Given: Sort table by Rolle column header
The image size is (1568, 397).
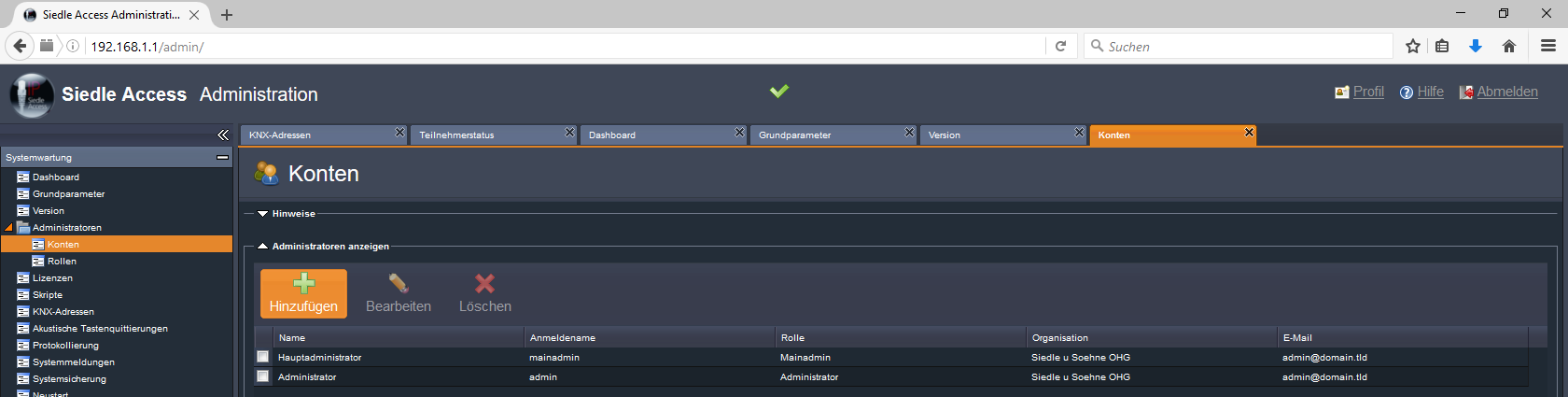Looking at the screenshot, I should (x=900, y=337).
